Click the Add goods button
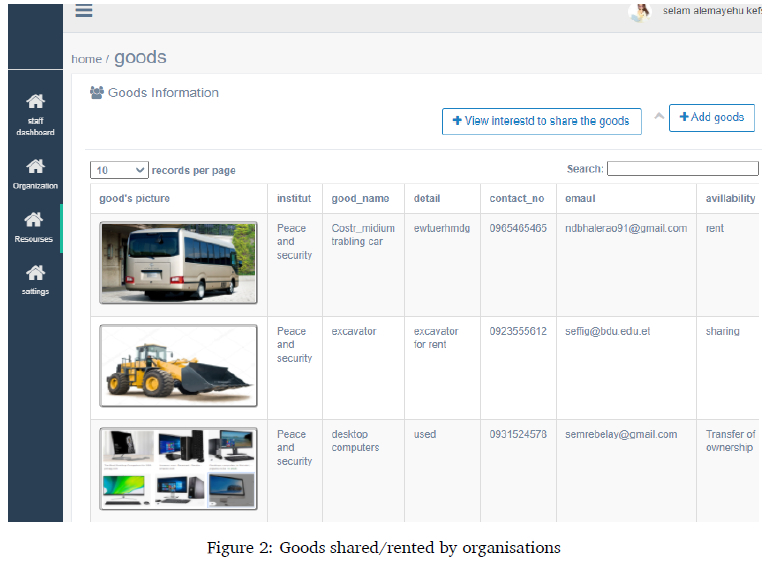 [x=711, y=118]
